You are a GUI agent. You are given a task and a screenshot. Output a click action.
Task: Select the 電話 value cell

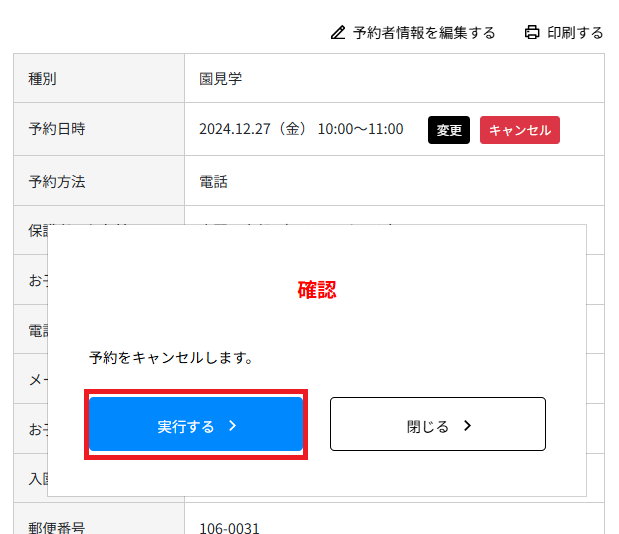click(214, 182)
